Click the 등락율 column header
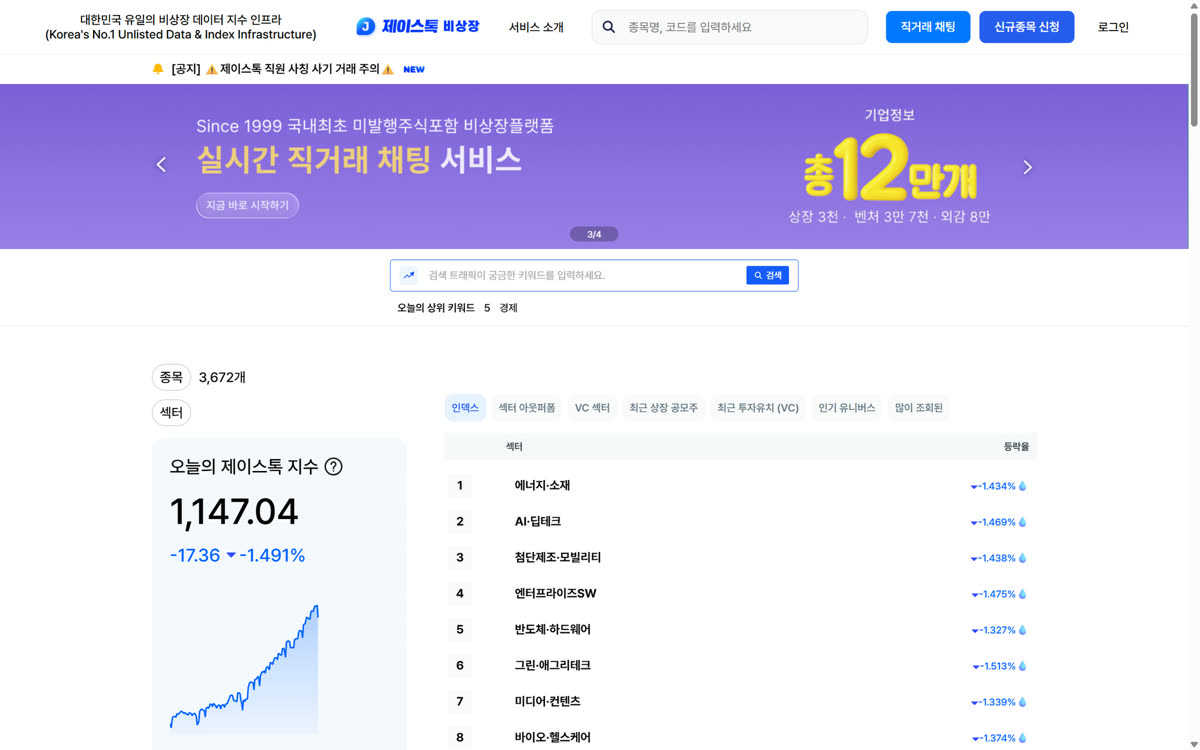Image resolution: width=1200 pixels, height=750 pixels. [1016, 447]
